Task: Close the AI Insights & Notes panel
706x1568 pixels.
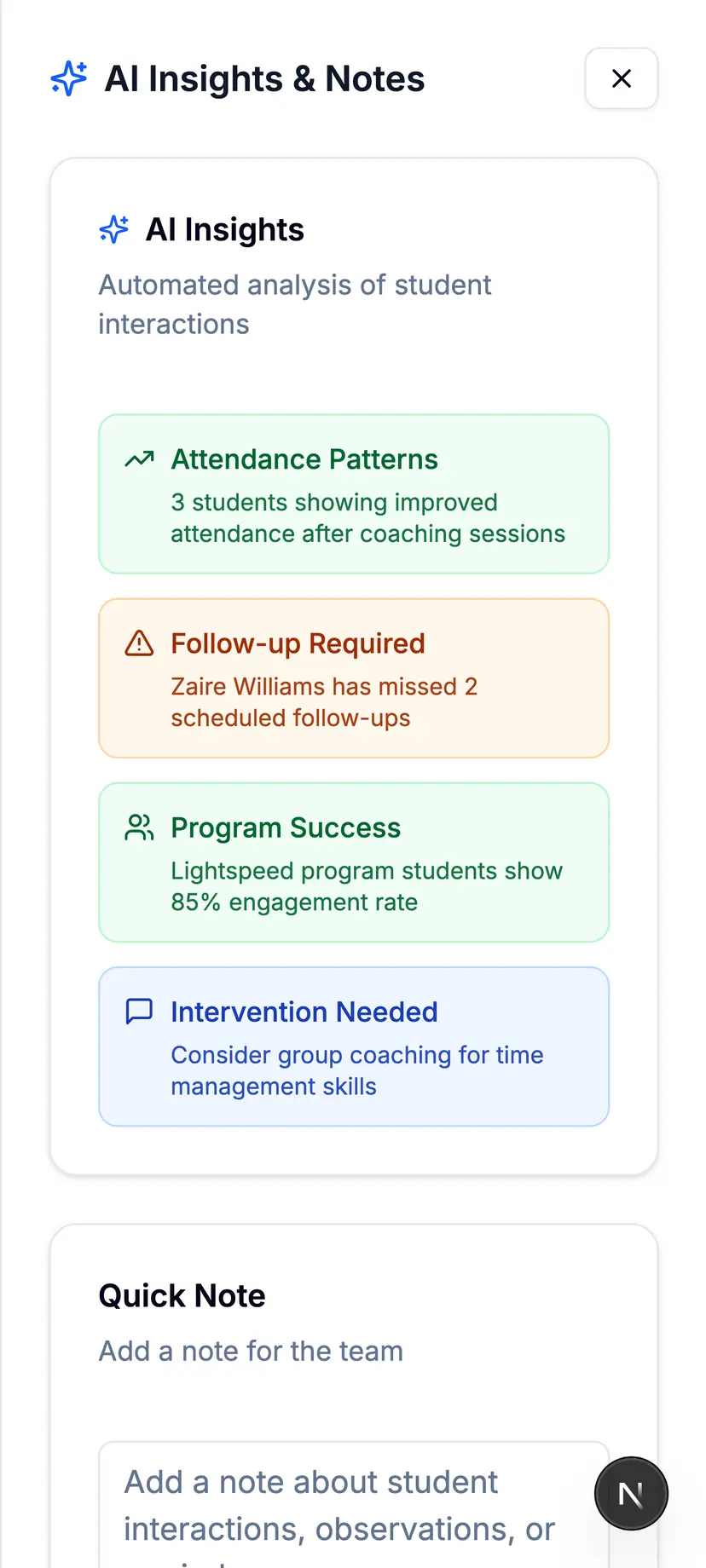Action: (622, 78)
